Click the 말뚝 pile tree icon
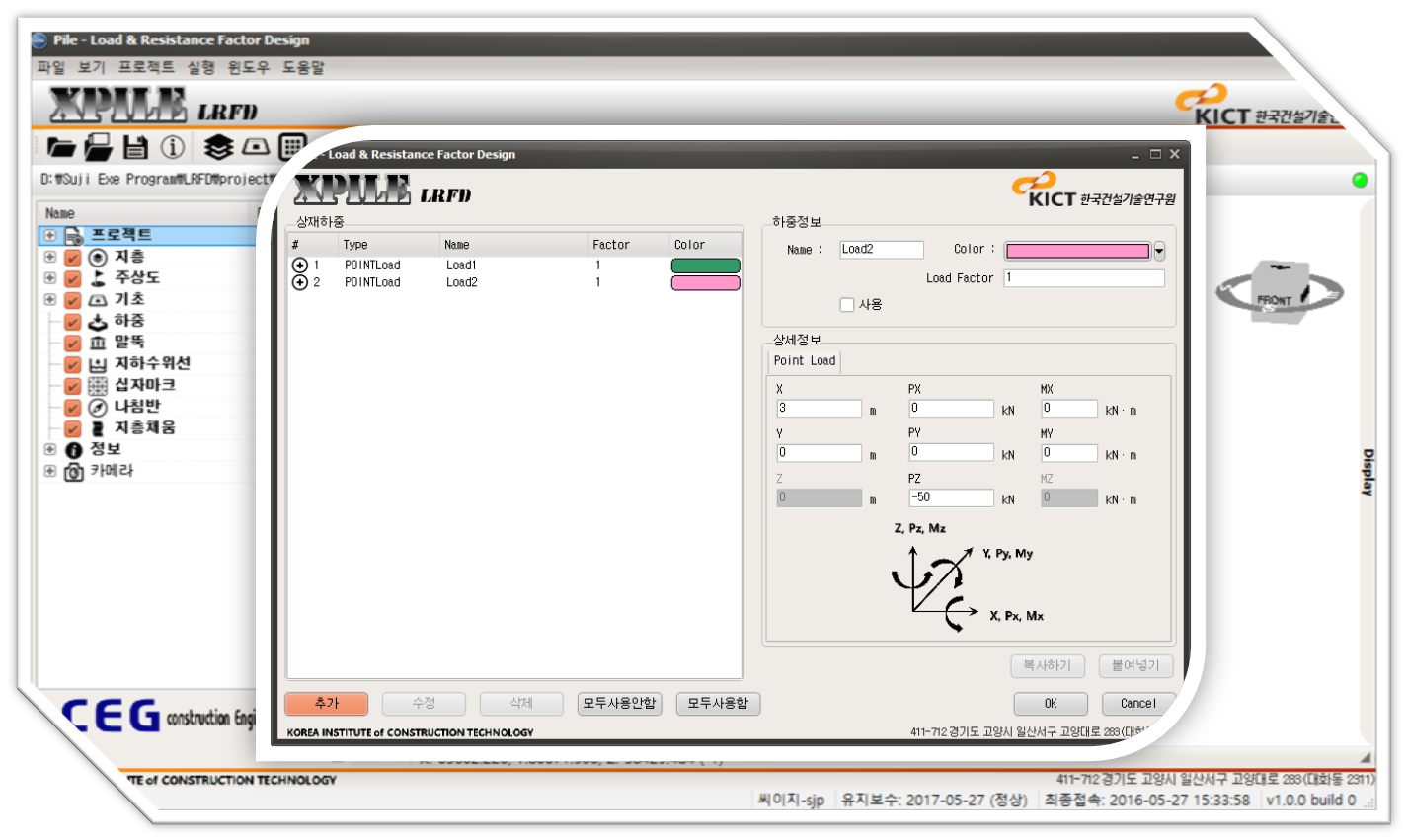 tap(98, 343)
